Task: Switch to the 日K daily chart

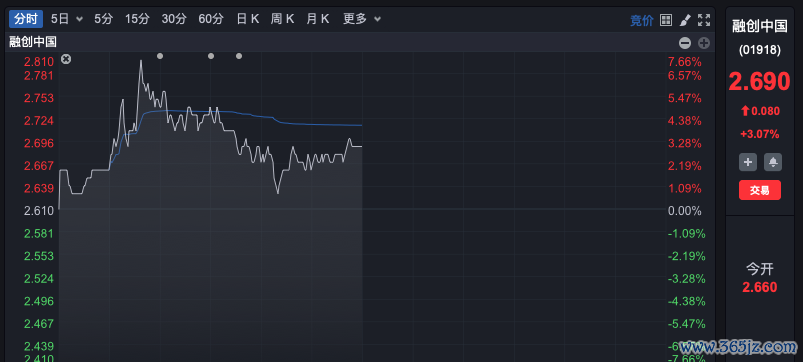Action: 248,19
